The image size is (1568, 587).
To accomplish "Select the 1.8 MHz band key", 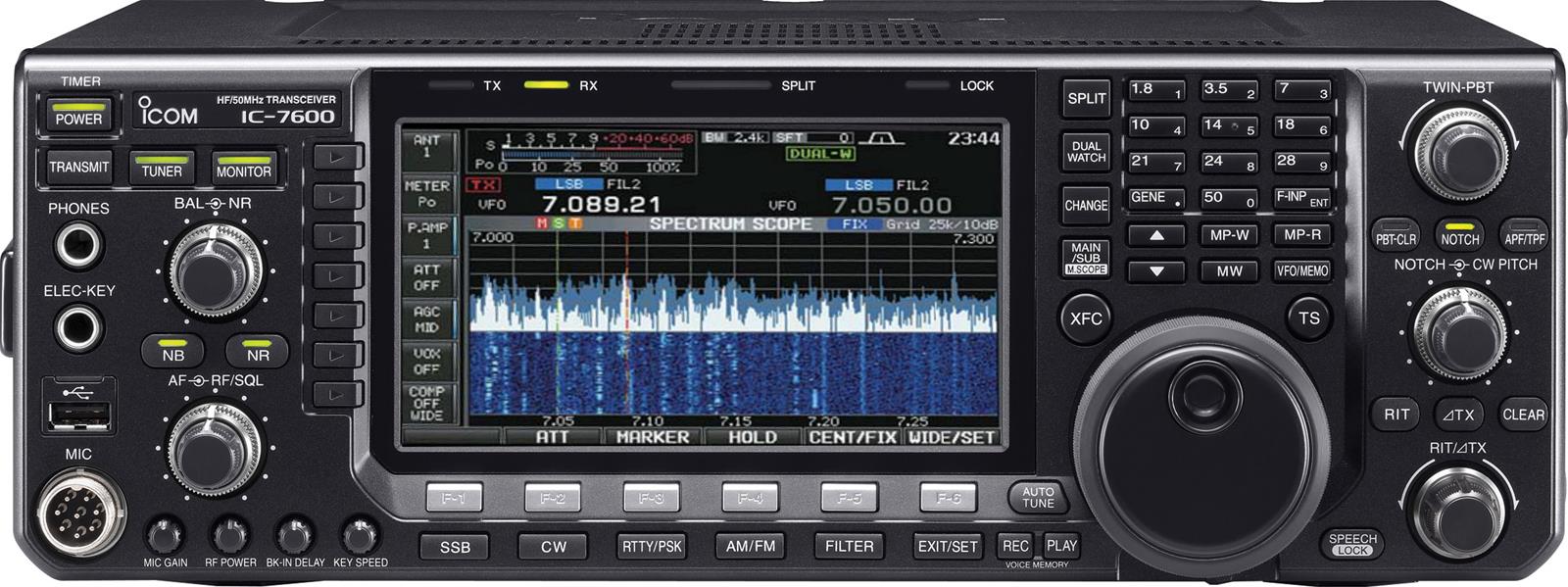I will 1156,91.
